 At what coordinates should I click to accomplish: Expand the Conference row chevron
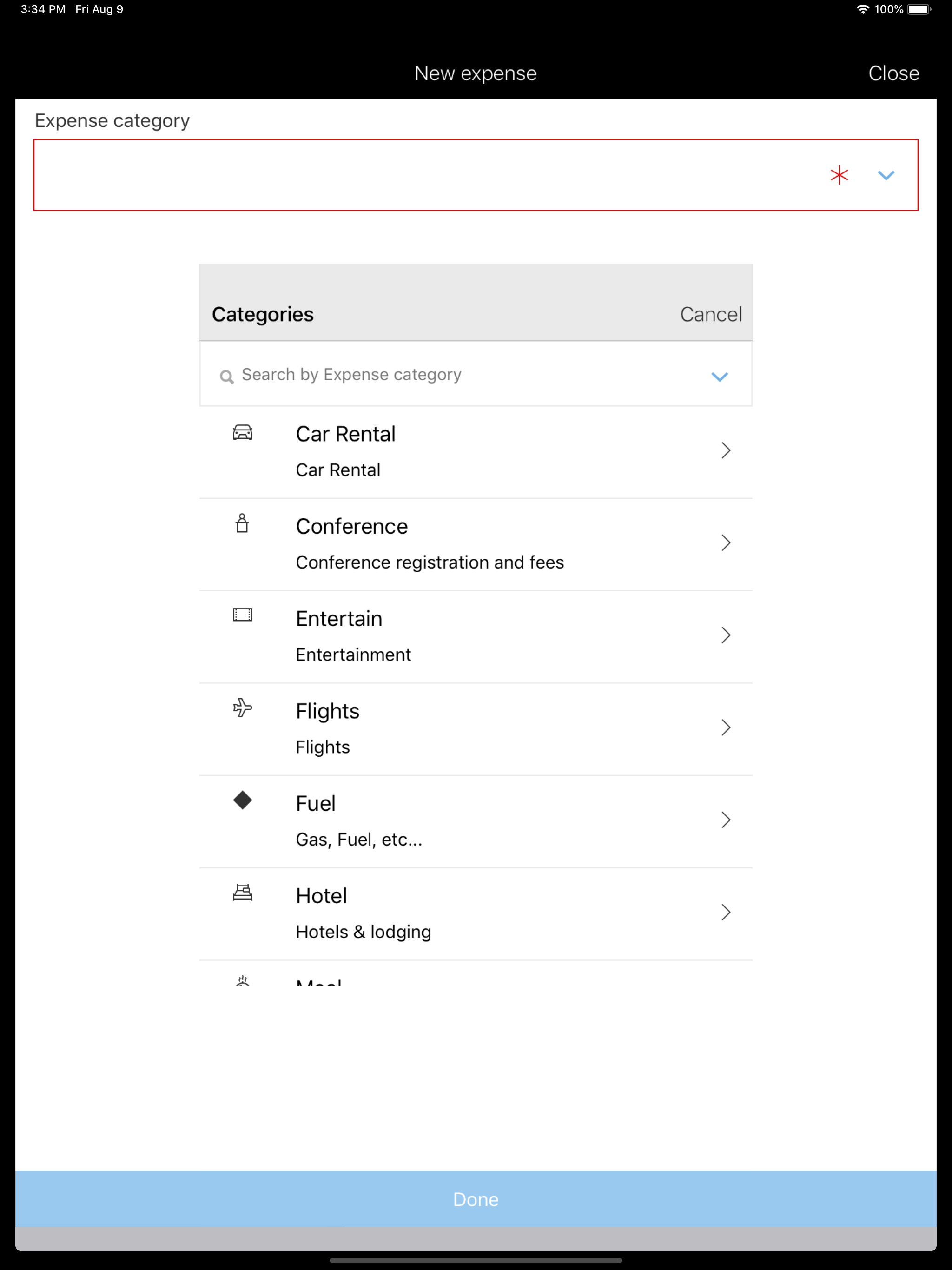(x=726, y=543)
